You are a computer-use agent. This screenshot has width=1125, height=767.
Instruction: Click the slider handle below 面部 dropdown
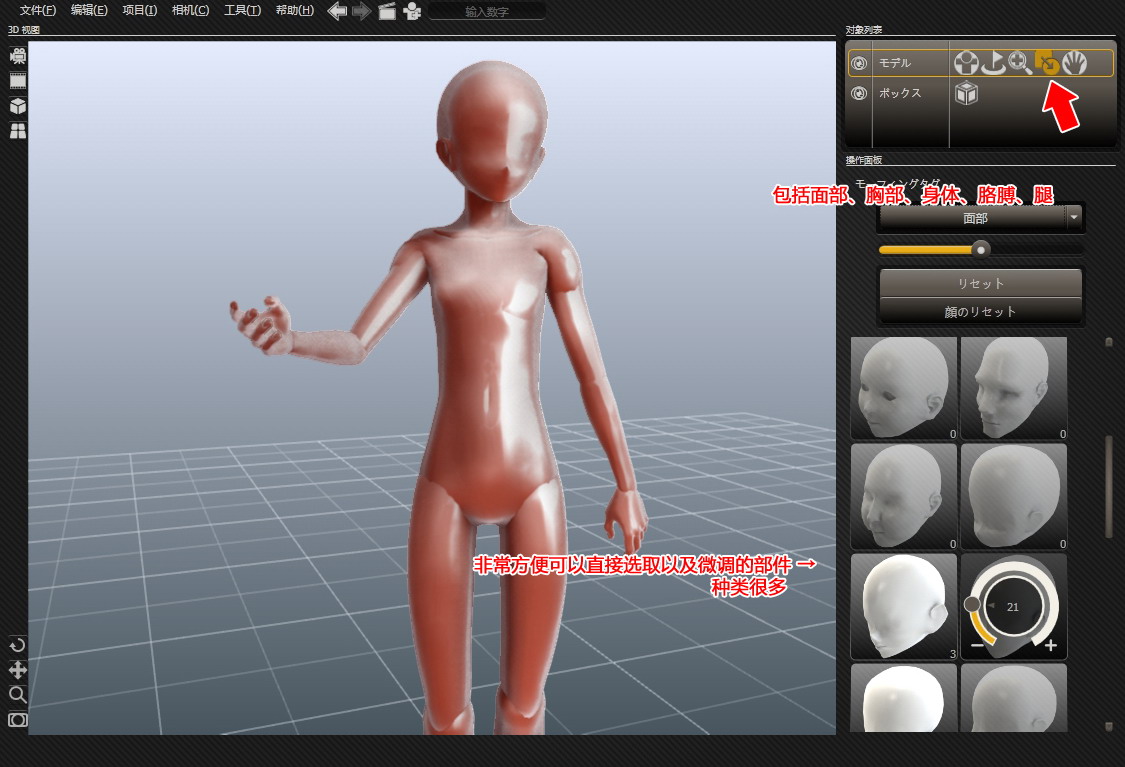pos(981,249)
